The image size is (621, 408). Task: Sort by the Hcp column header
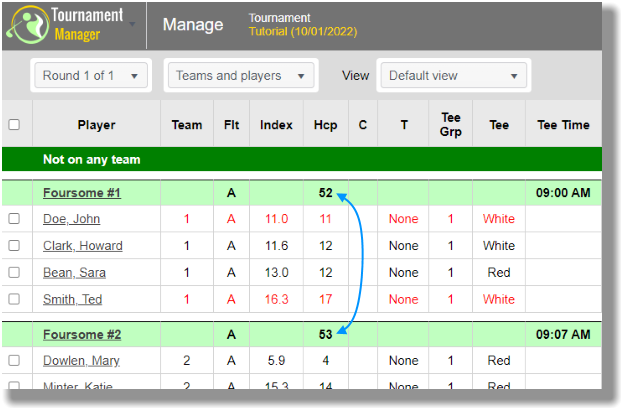coord(326,125)
